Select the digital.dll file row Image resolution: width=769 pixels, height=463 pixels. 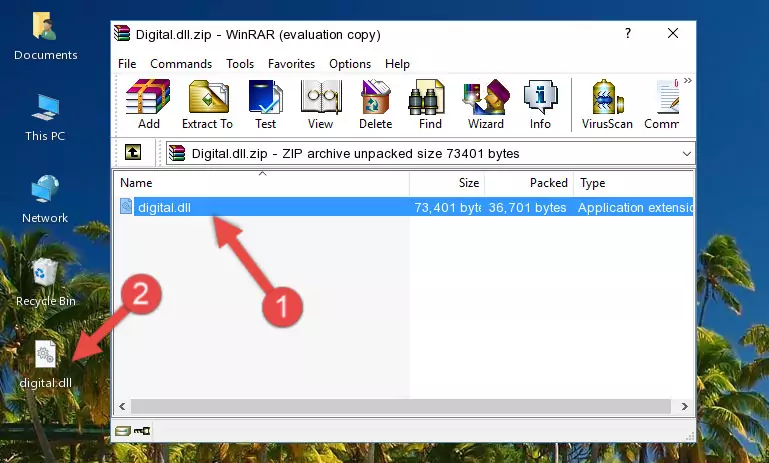pyautogui.click(x=405, y=207)
